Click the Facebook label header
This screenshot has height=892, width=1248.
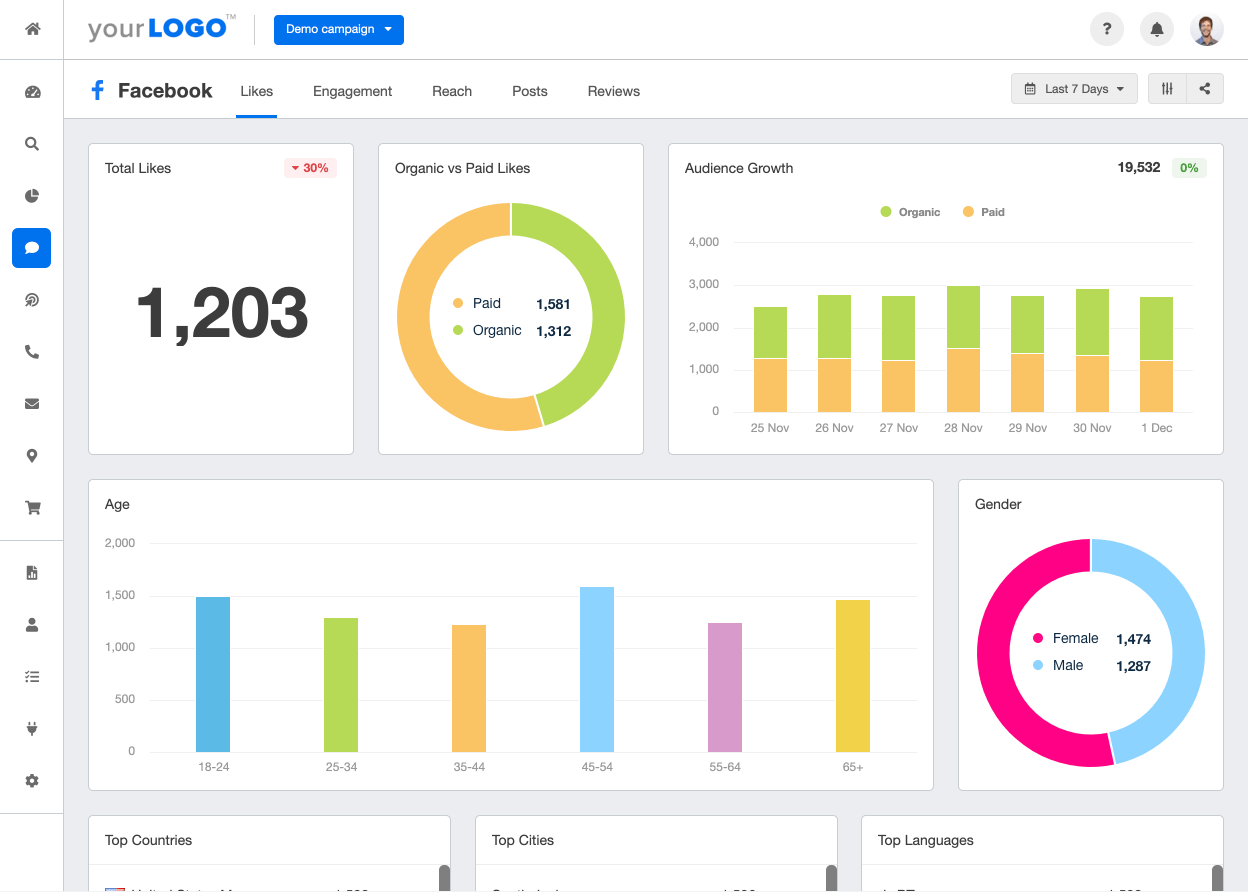click(165, 90)
